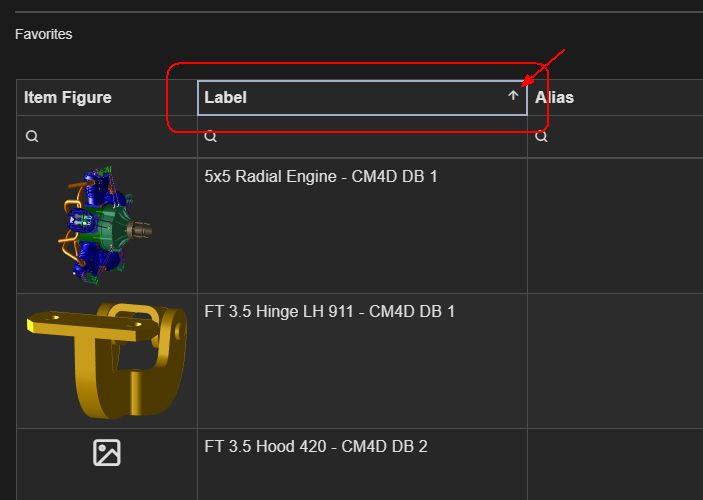Click the Favorites heading
This screenshot has height=500, width=703.
point(43,34)
